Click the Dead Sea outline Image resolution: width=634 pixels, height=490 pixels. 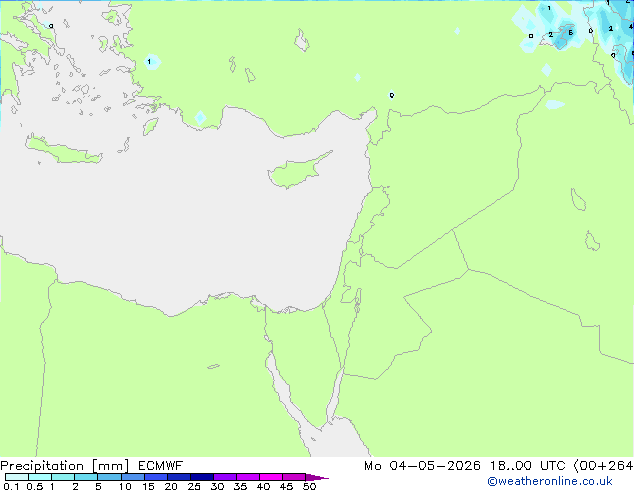358,300
